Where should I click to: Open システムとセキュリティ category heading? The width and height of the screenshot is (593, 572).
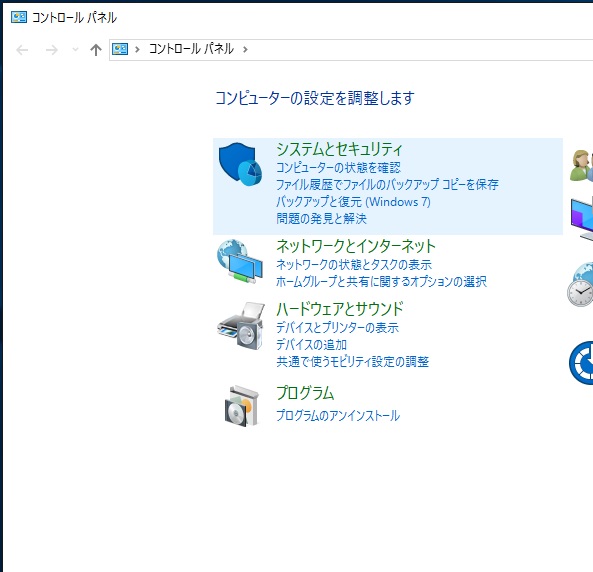[x=339, y=149]
